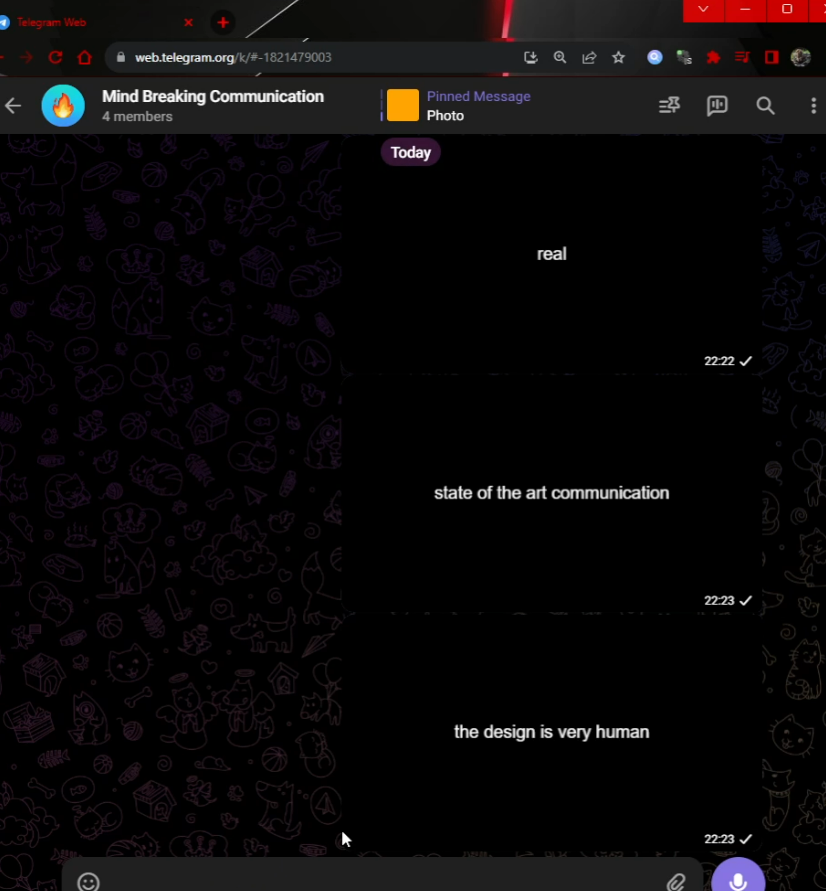
Task: Bookmark this page with the star icon
Action: [619, 57]
